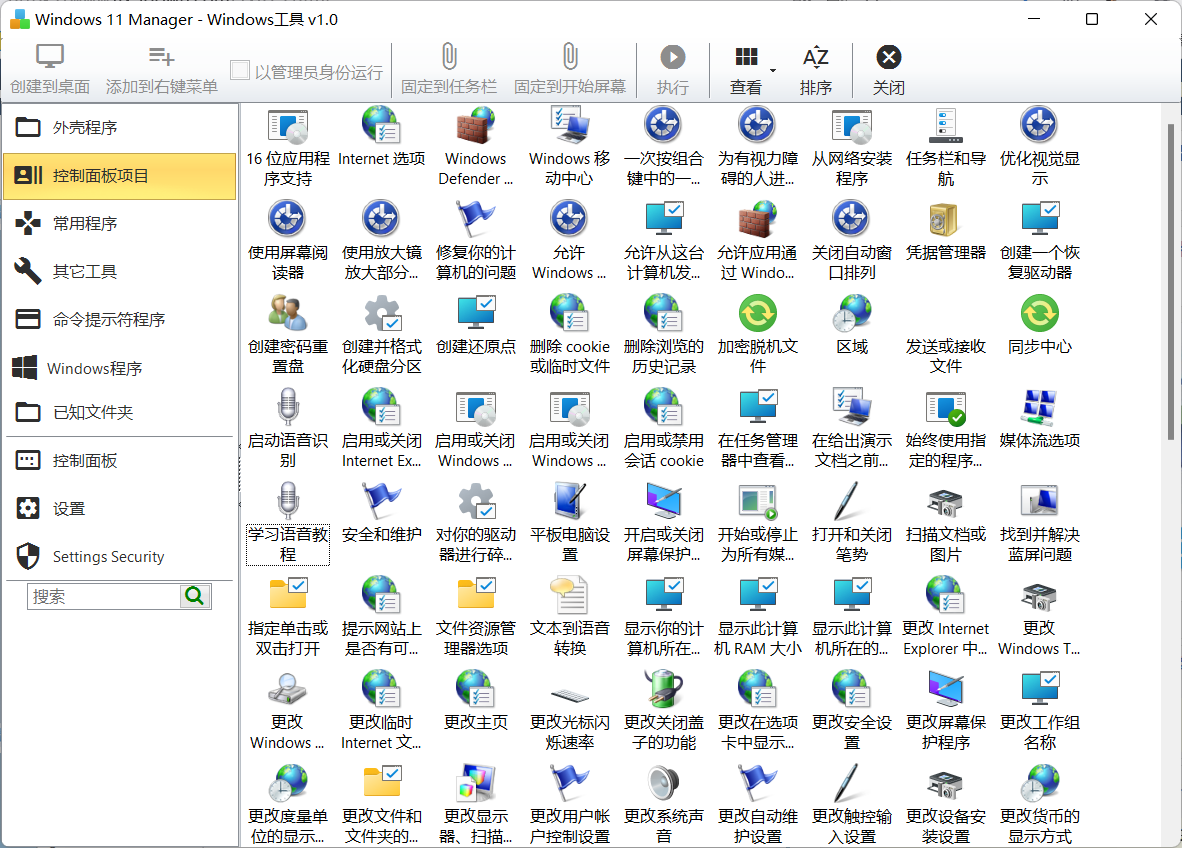Enable the 以管理员身份运行 checkbox
Image resolution: width=1182 pixels, height=848 pixels.
240,71
